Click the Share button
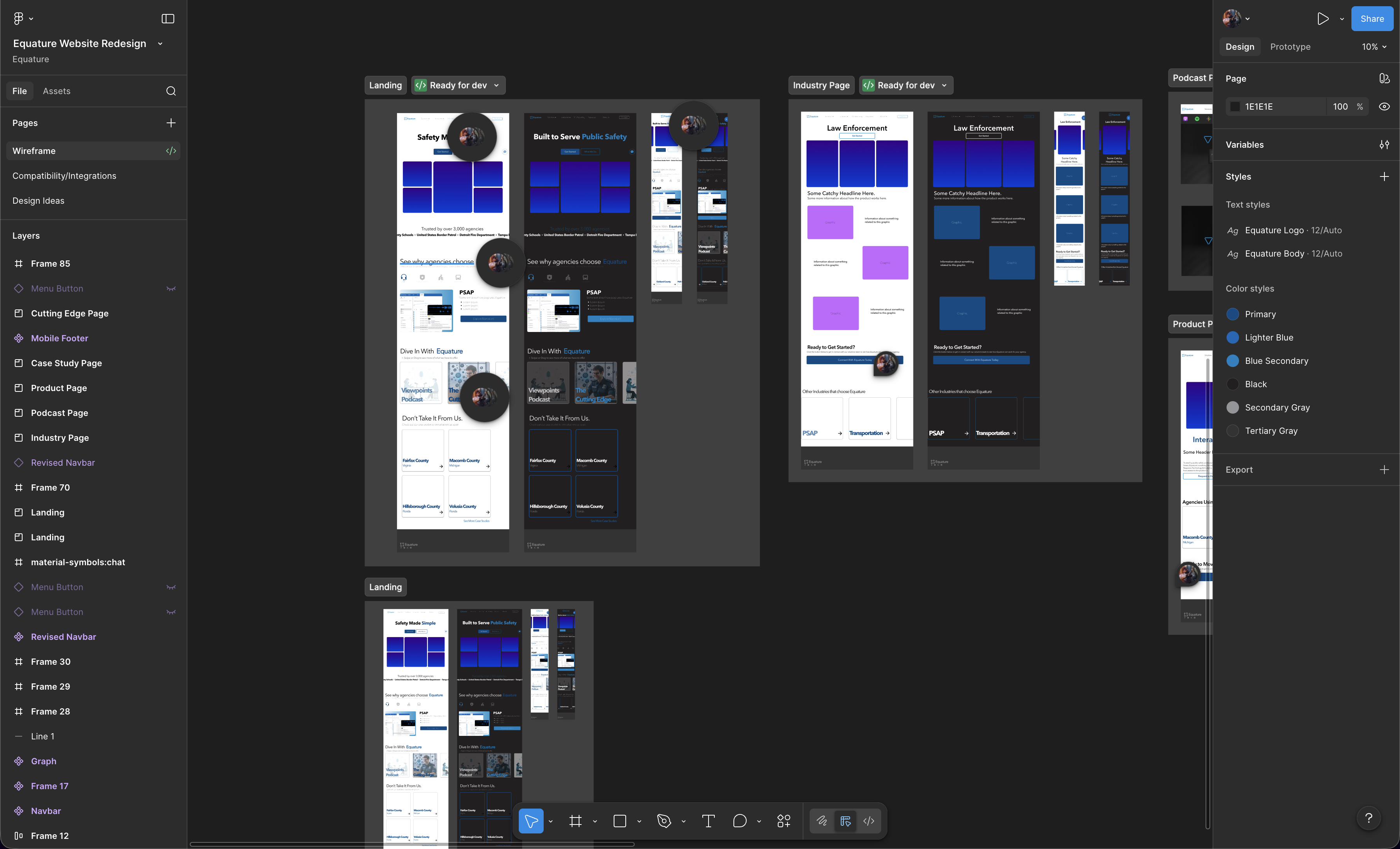This screenshot has height=849, width=1400. 1372,18
